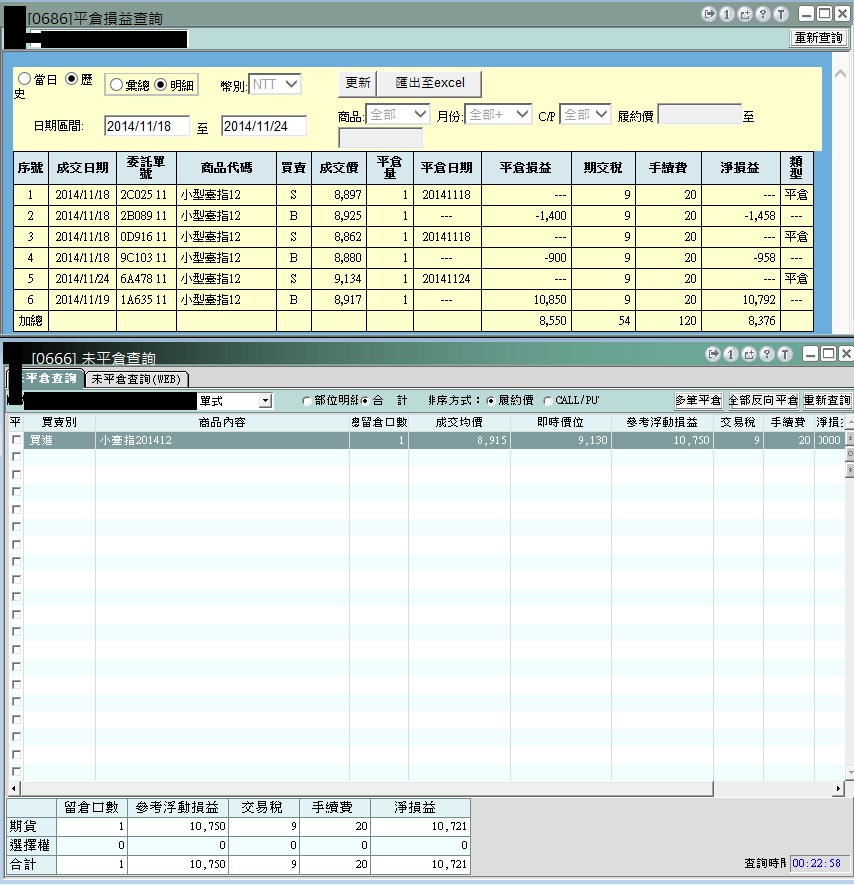Image resolution: width=854 pixels, height=885 pixels.
Task: Click the help question icon in 未平倉查詢 window
Action: [767, 354]
